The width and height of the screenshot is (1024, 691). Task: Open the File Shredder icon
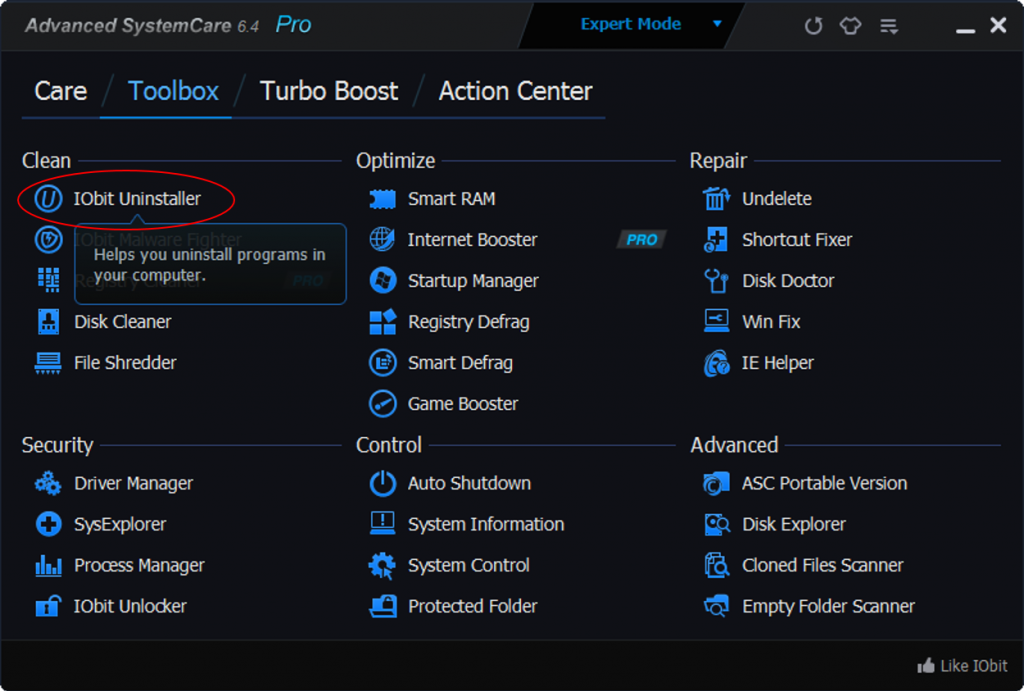(48, 363)
